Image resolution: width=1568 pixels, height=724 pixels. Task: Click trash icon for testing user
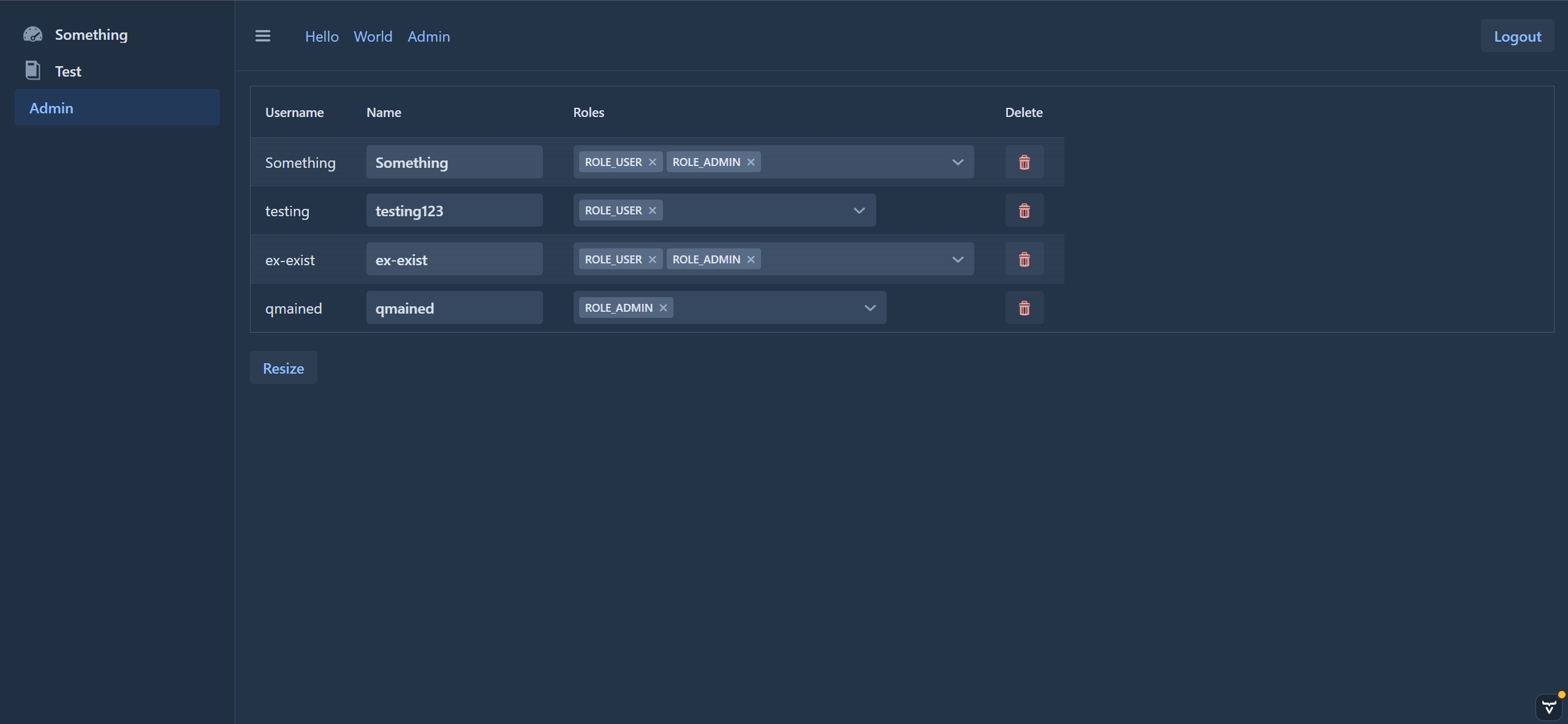pyautogui.click(x=1024, y=211)
